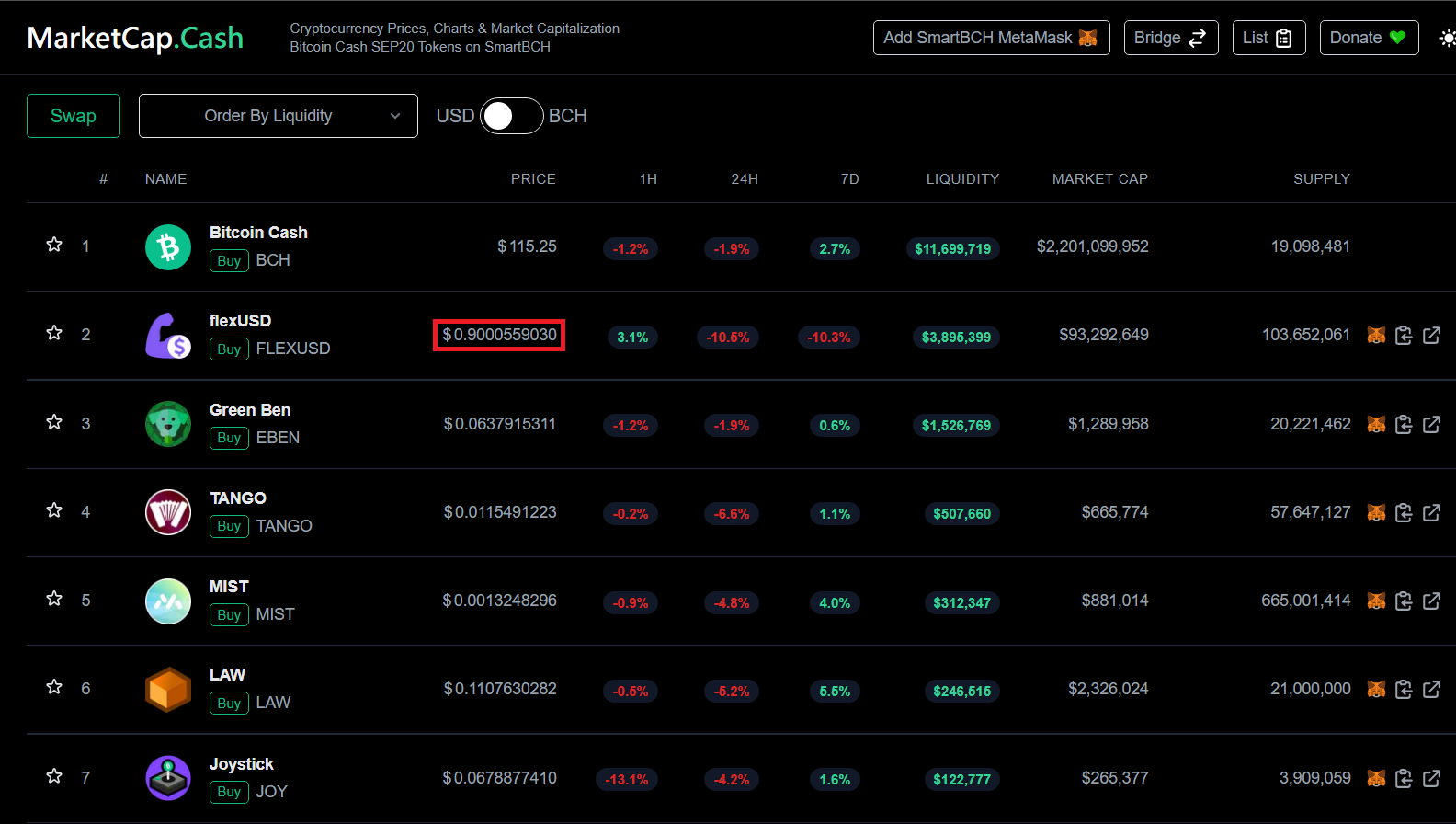Copy the LAW contract address
This screenshot has width=1456, height=824.
[x=1404, y=690]
